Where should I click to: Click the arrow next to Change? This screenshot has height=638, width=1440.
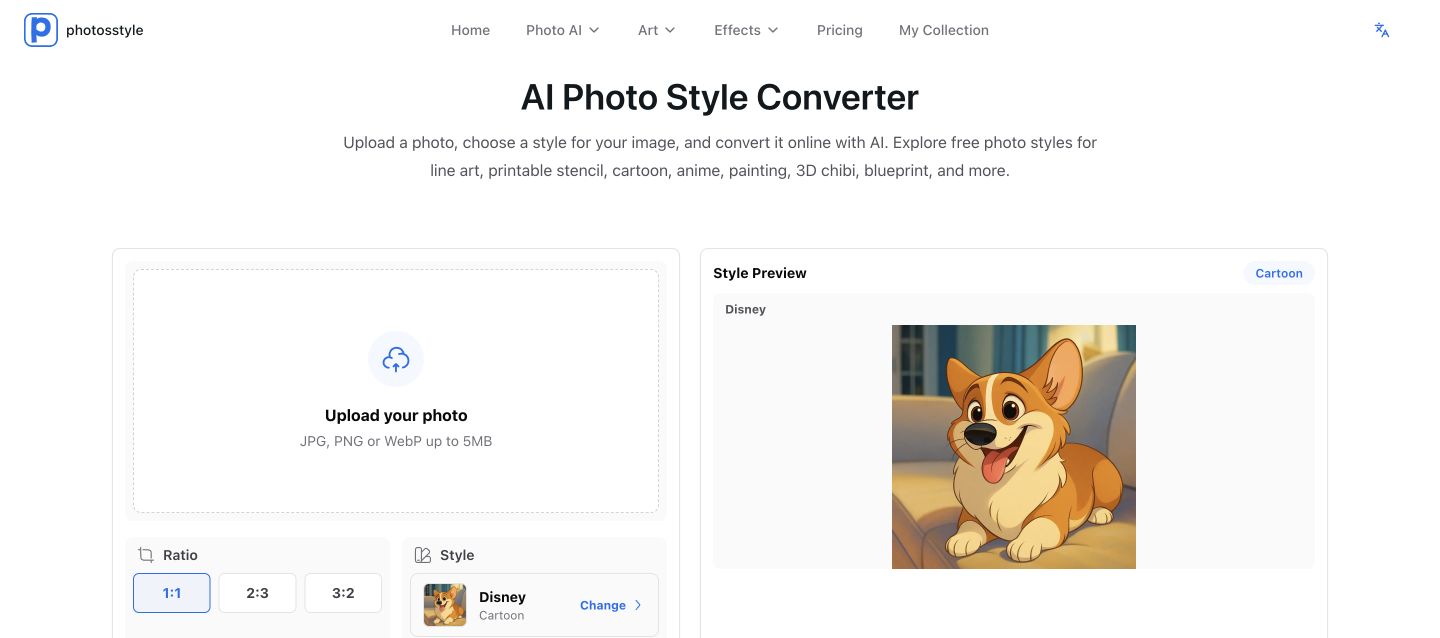(638, 605)
